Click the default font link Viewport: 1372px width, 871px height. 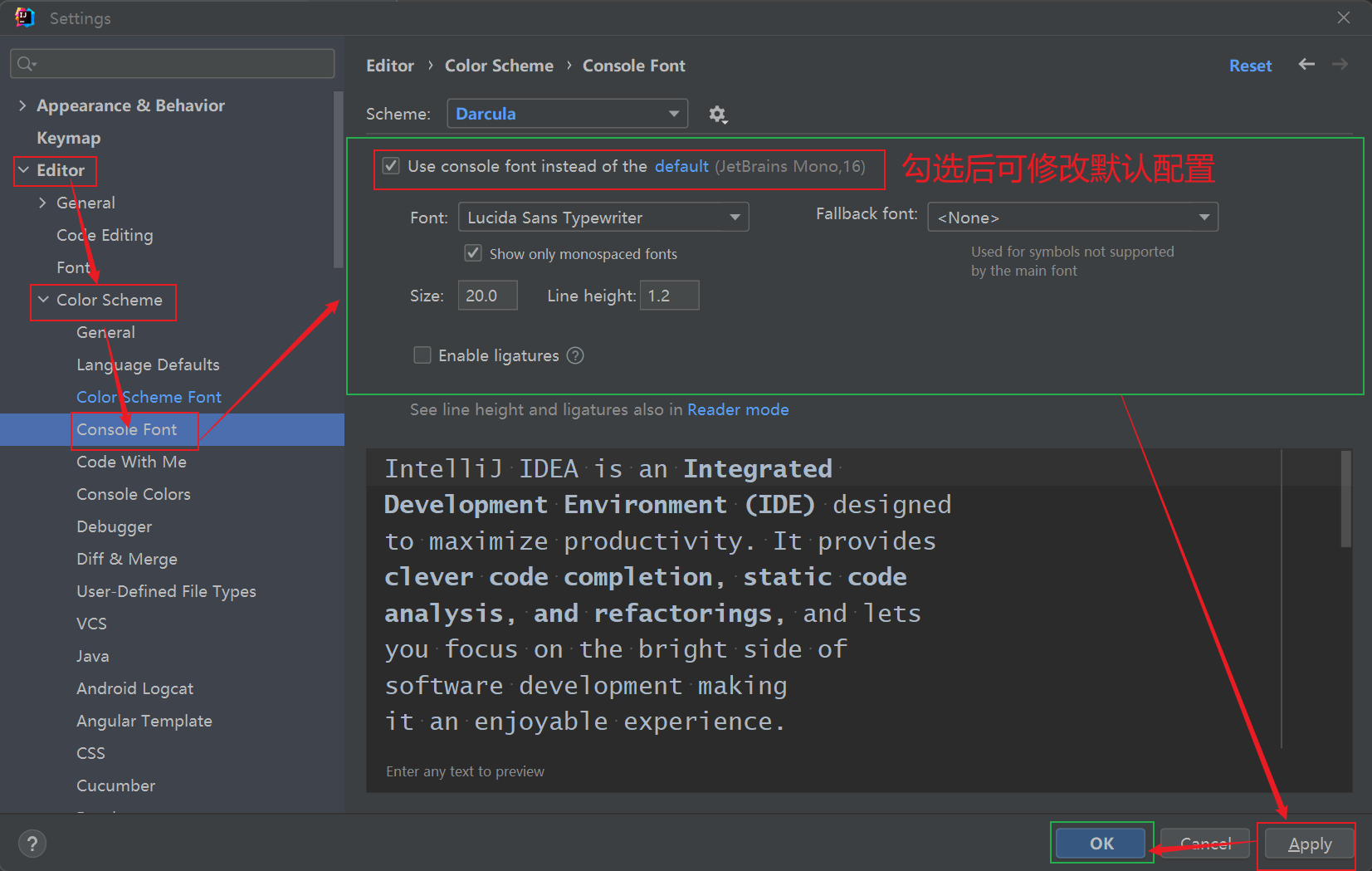pos(681,166)
